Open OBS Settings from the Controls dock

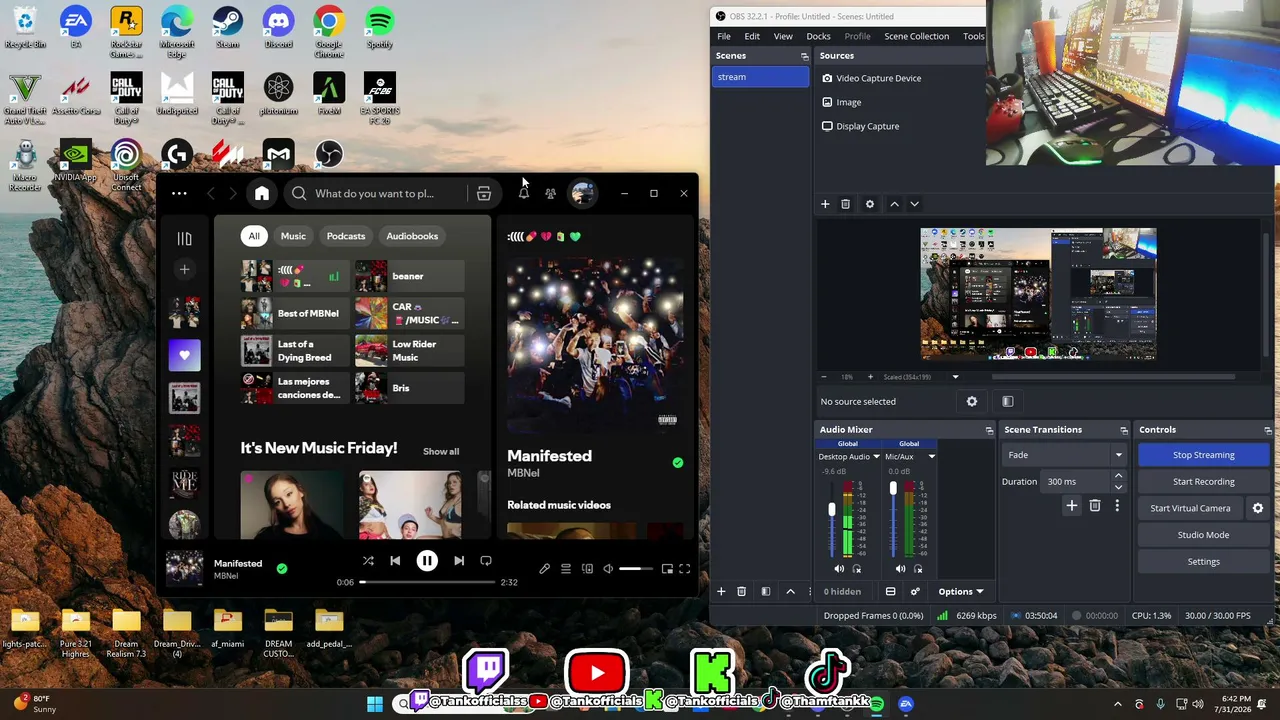click(1203, 562)
